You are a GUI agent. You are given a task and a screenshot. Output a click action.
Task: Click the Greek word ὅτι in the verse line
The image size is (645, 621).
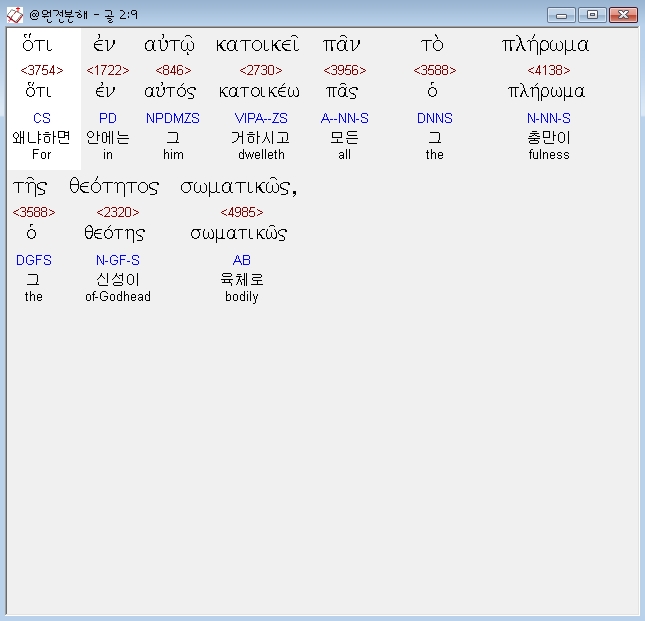point(38,43)
